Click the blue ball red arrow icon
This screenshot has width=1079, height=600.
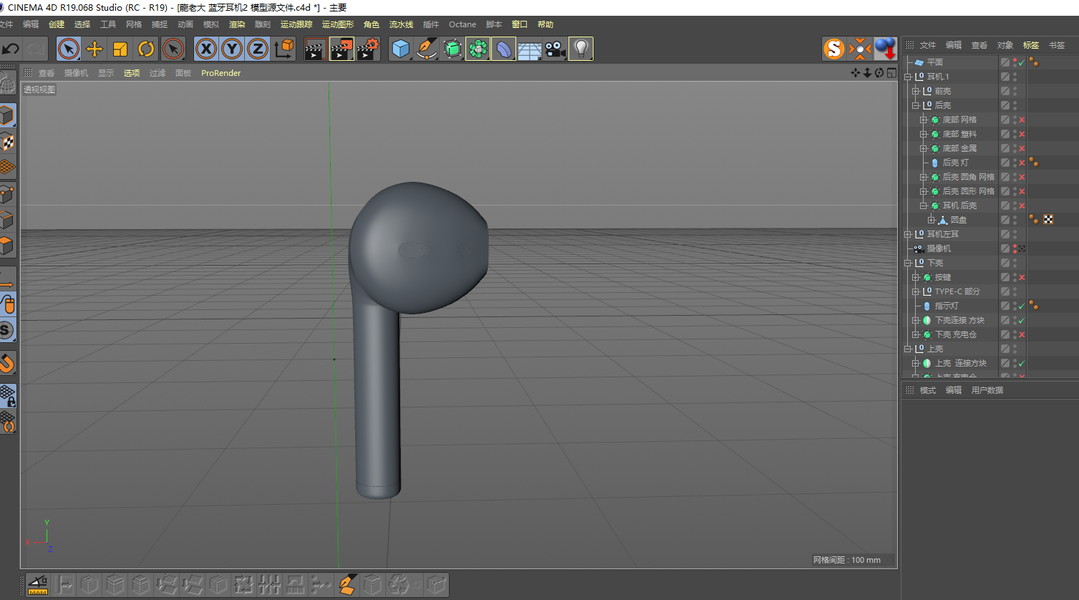[885, 49]
